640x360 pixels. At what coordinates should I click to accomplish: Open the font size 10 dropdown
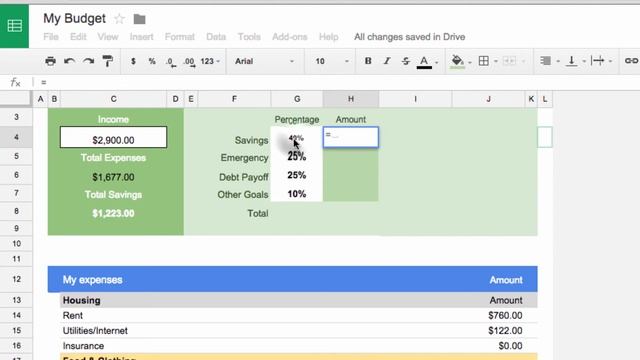click(331, 61)
